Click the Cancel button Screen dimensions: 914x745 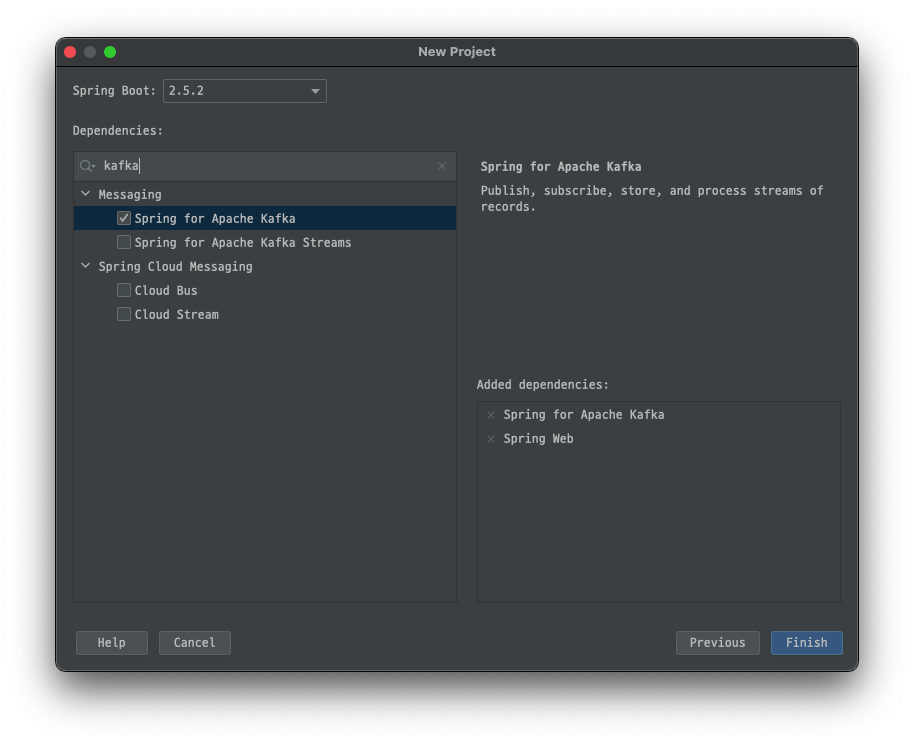click(x=195, y=642)
